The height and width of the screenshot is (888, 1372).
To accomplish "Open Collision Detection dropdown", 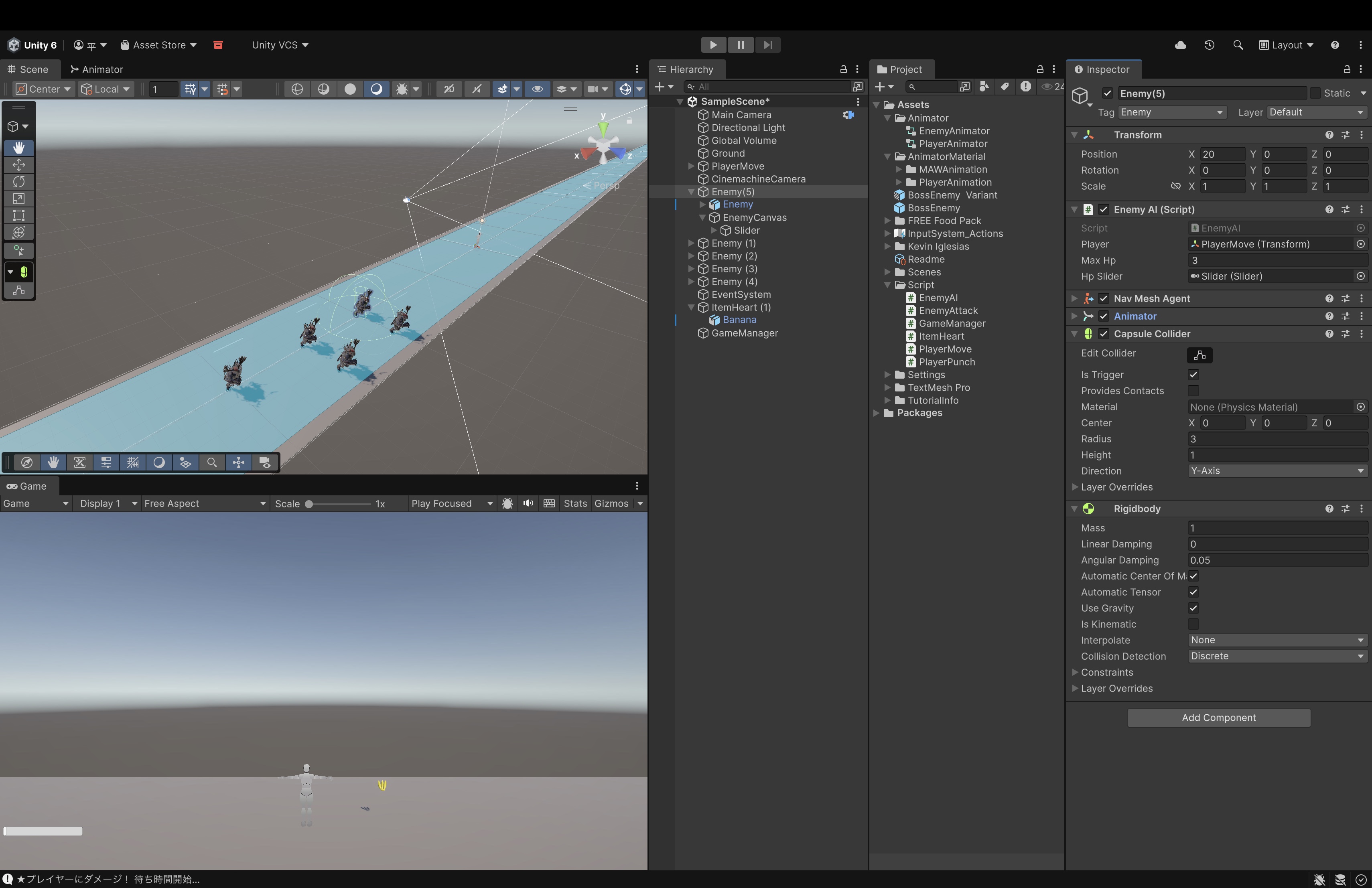I will 1277,656.
